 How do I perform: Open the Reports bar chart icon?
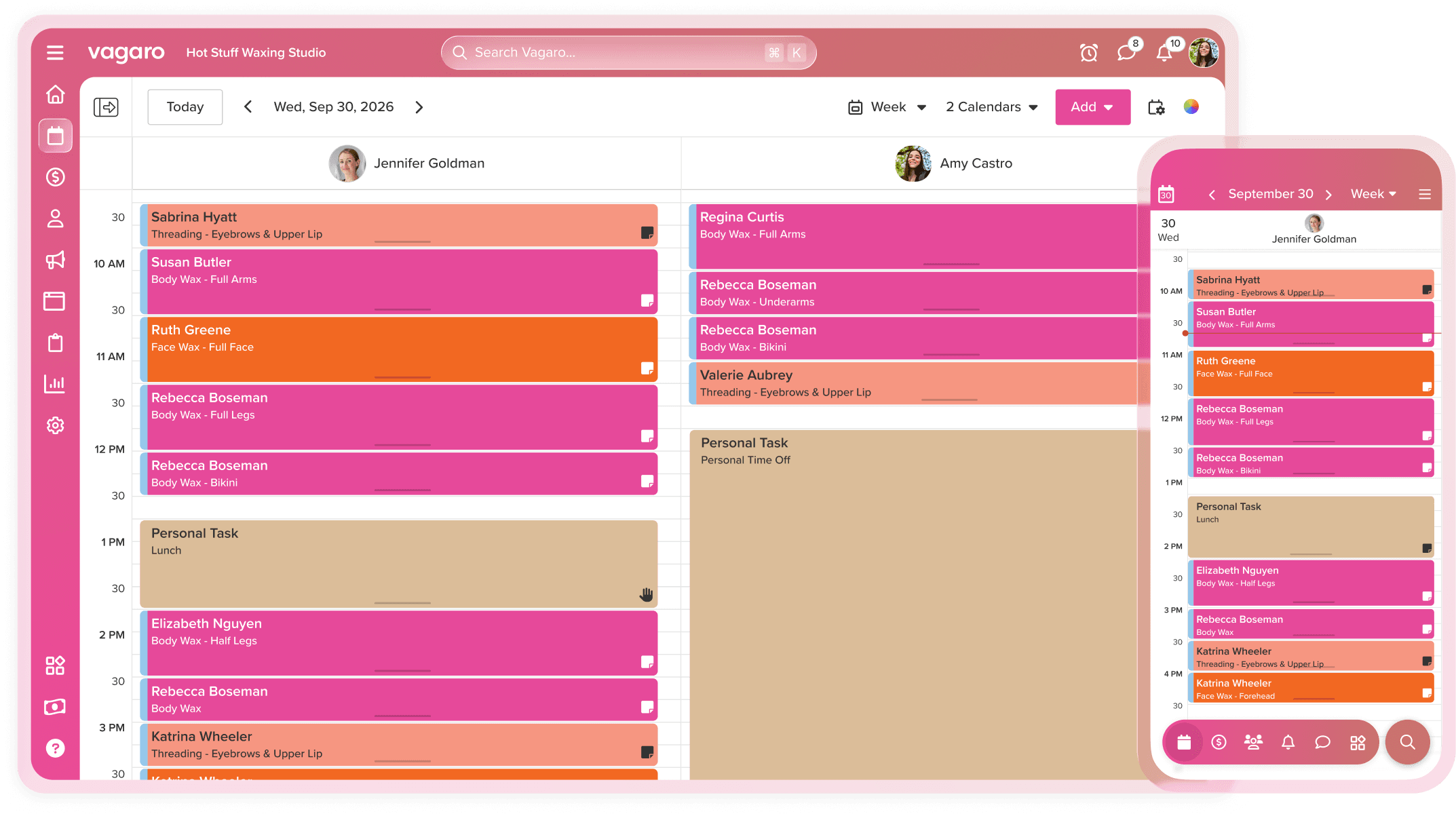(x=55, y=383)
